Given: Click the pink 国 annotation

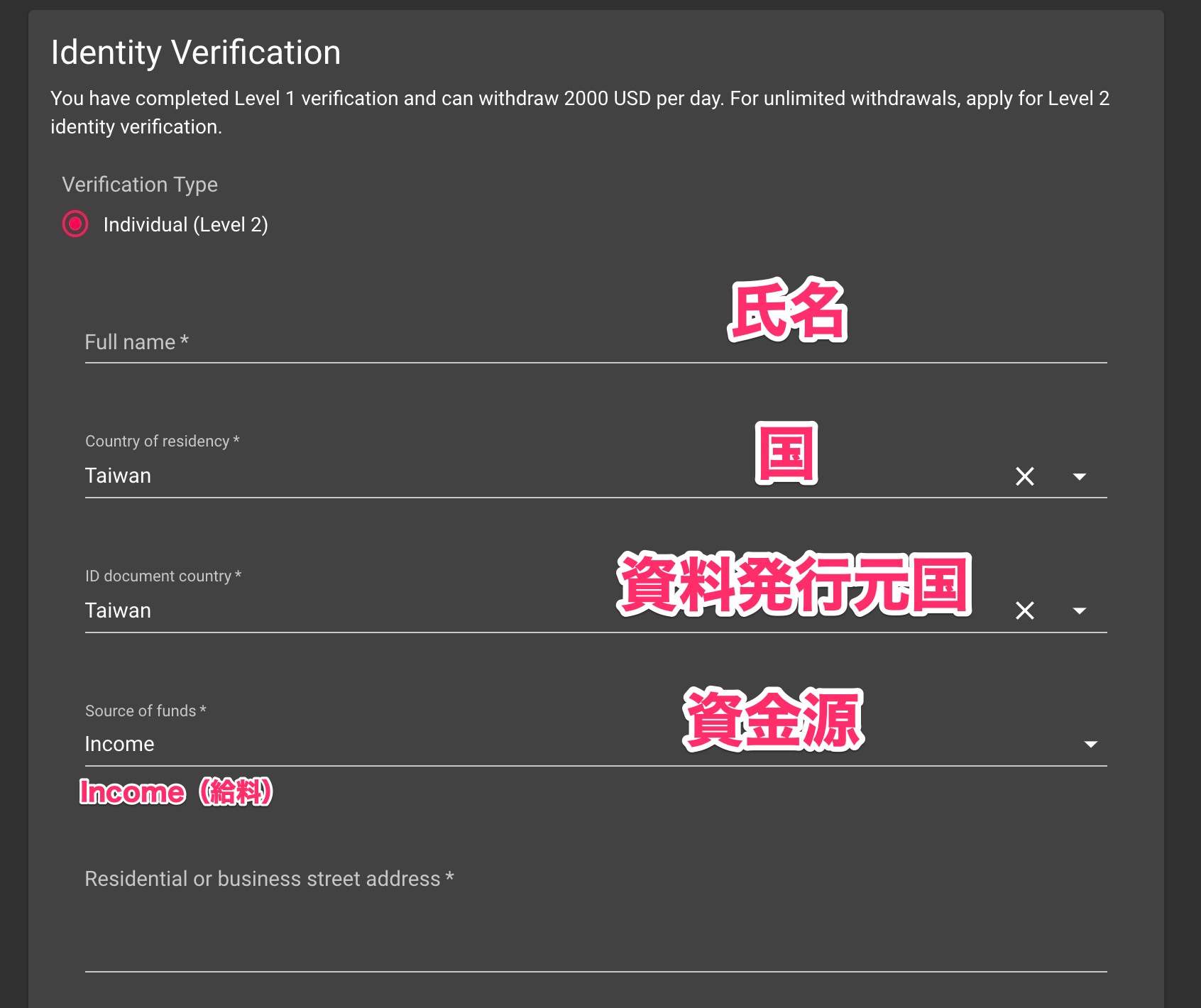Looking at the screenshot, I should point(786,453).
